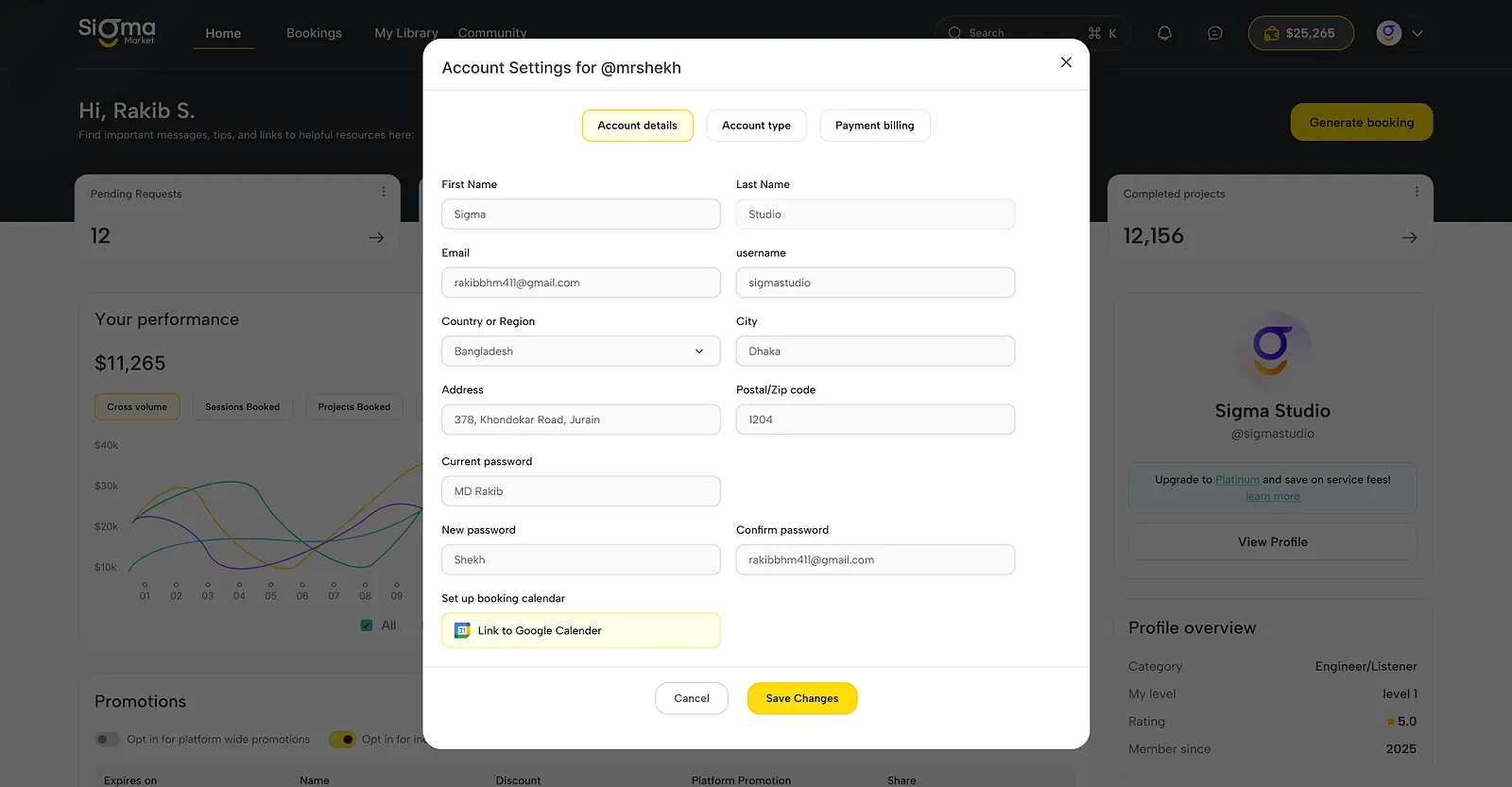Expand the profile menu chevron
The image size is (1512, 787).
point(1417,33)
